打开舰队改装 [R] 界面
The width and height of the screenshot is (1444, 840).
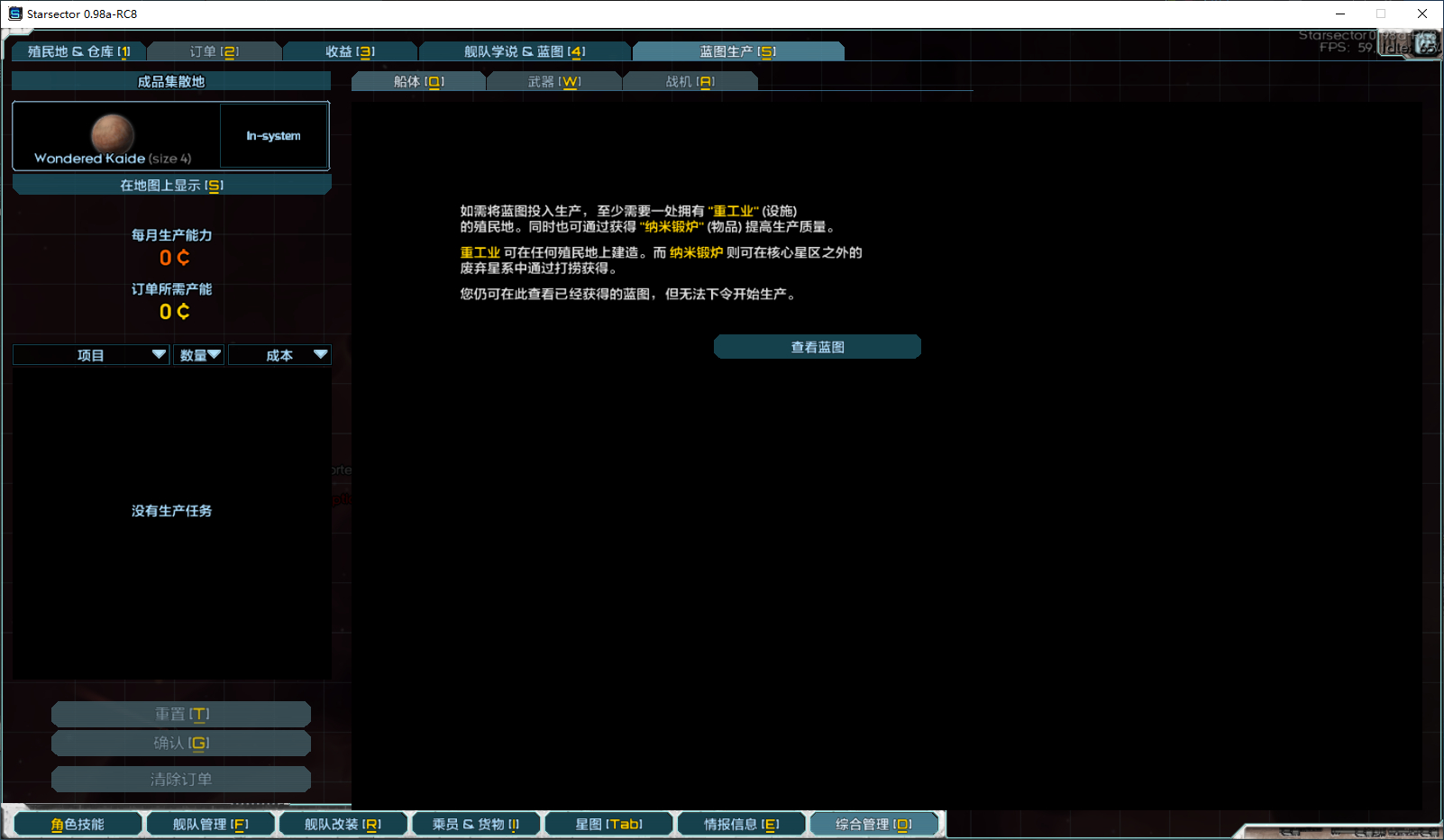[x=343, y=823]
